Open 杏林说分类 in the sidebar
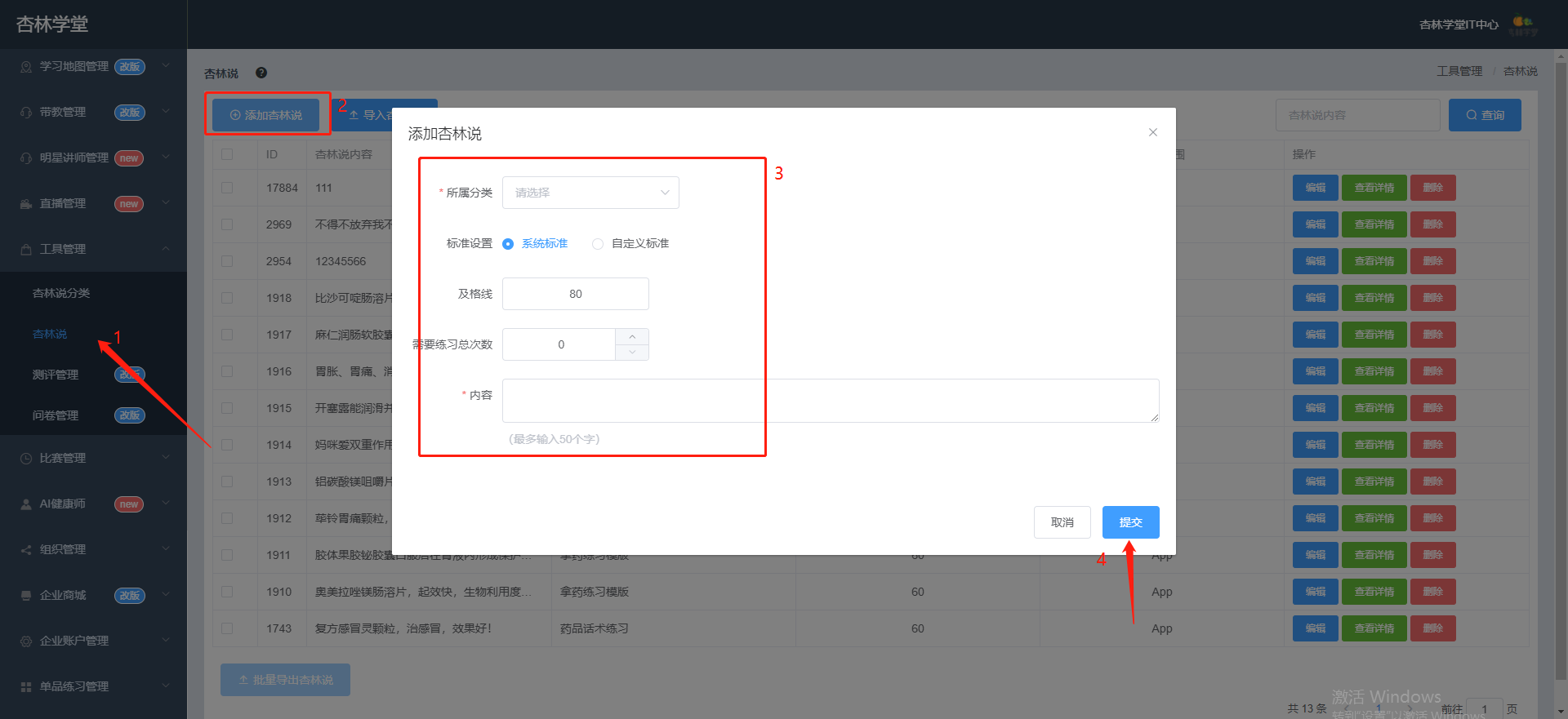Viewport: 1568px width, 719px height. coord(61,293)
